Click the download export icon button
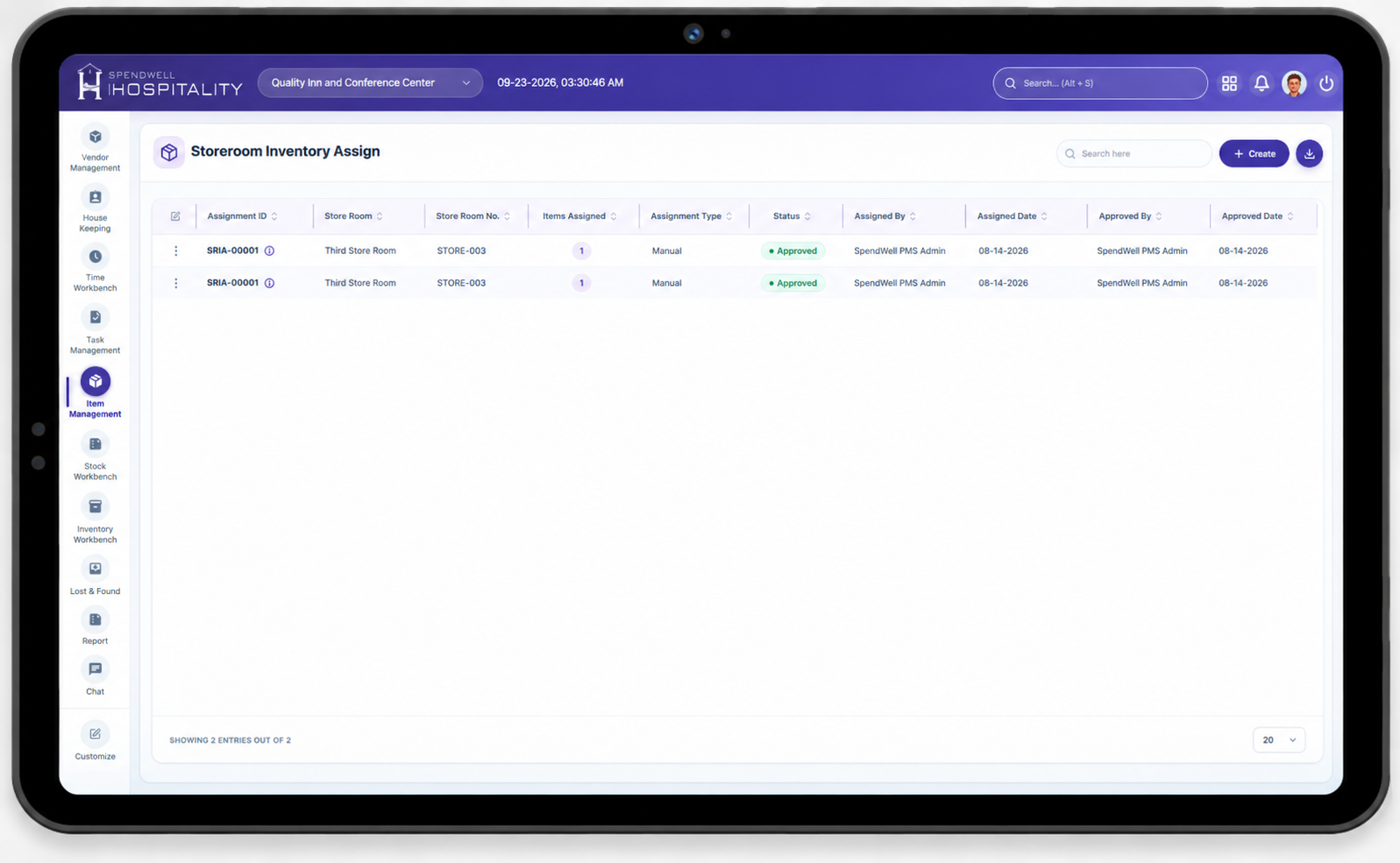This screenshot has width=1400, height=863. [x=1309, y=153]
